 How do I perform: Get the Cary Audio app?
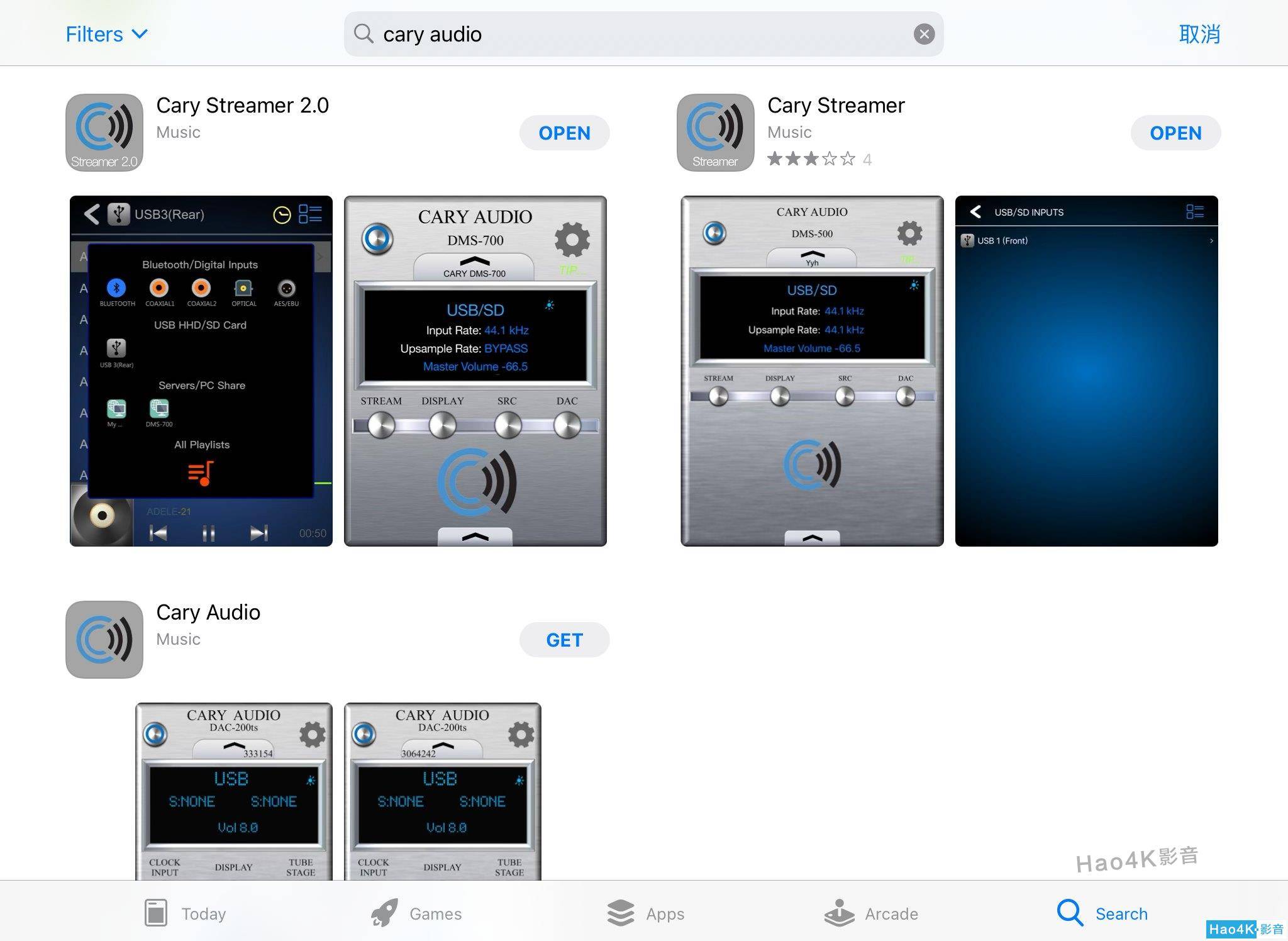(564, 640)
